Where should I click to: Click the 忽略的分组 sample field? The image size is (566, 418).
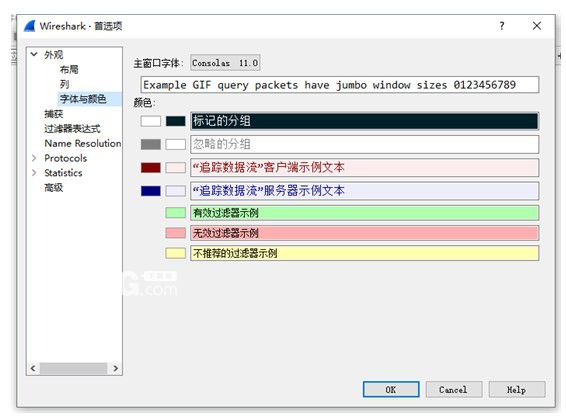[365, 144]
